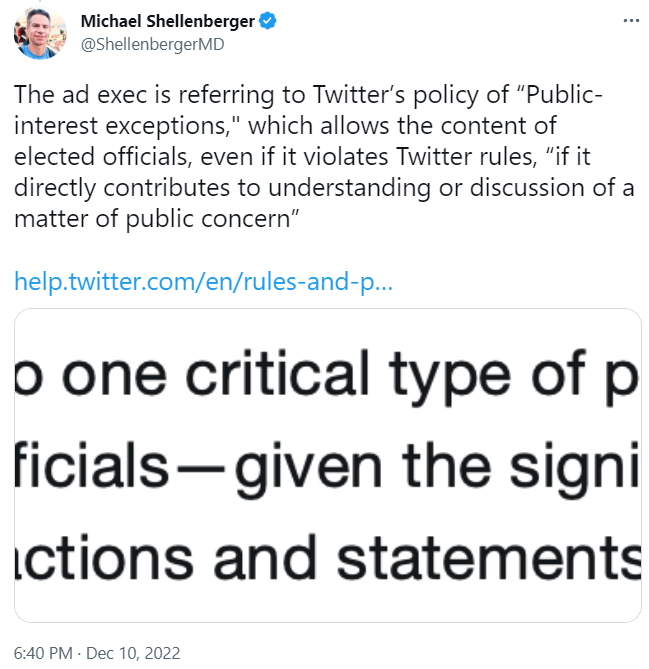
Task: Open the tweet's more options ellipsis menu
Action: (627, 20)
